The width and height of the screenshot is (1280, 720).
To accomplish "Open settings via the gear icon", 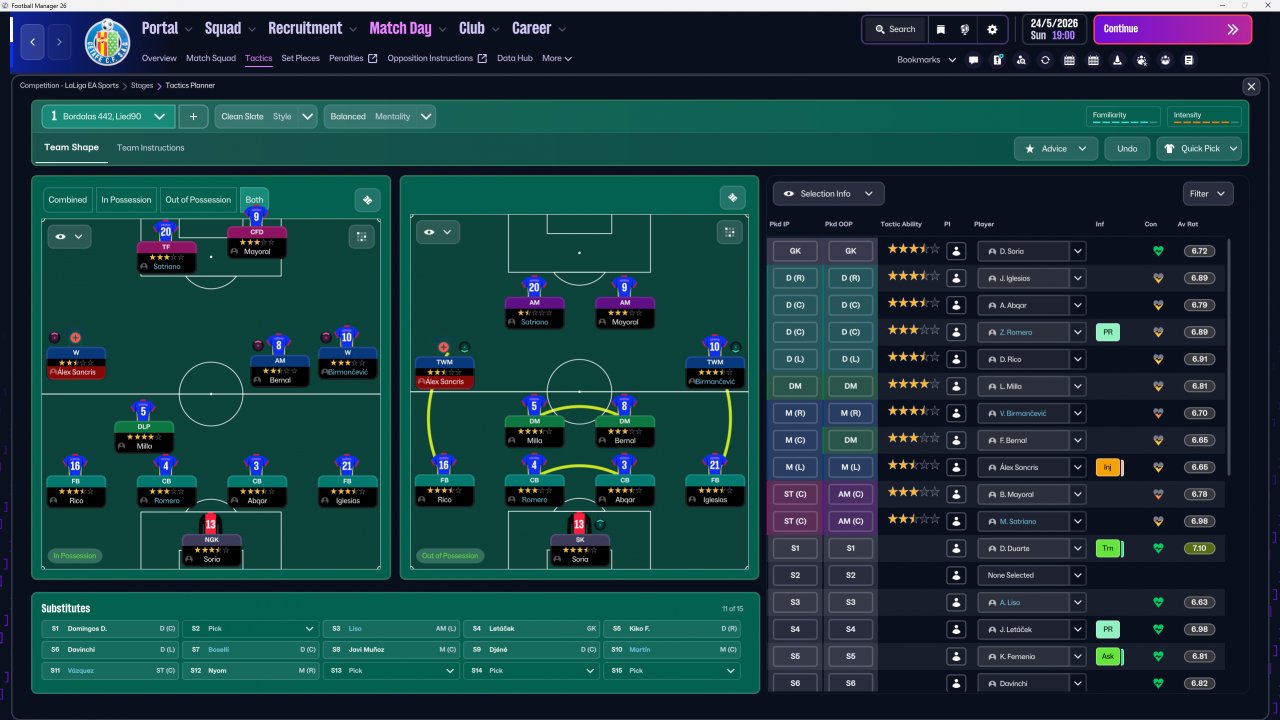I will (x=992, y=29).
